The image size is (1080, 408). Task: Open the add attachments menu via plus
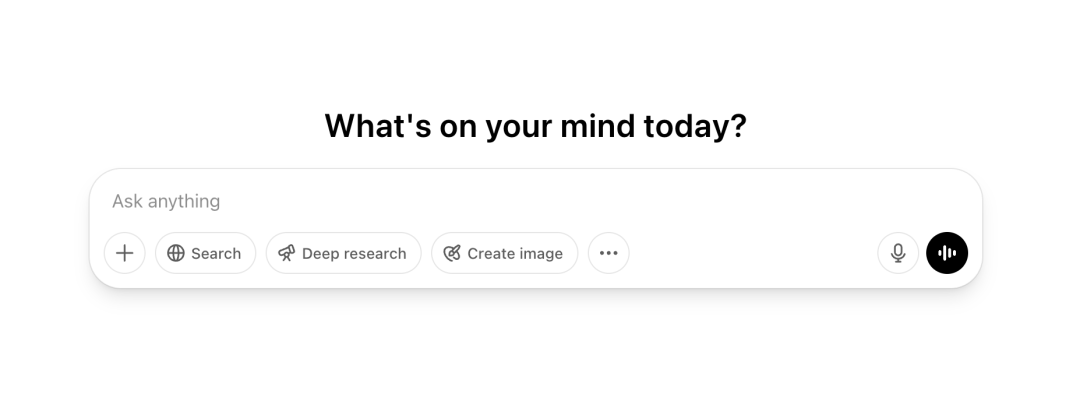click(125, 253)
